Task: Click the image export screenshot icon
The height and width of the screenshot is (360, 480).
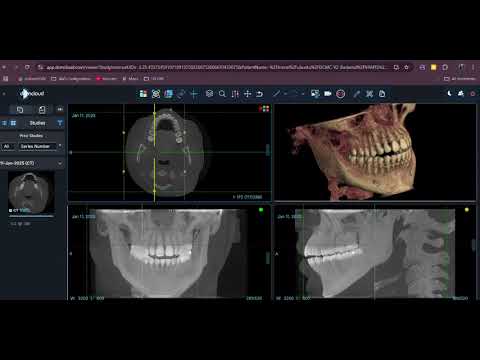Action: click(315, 94)
